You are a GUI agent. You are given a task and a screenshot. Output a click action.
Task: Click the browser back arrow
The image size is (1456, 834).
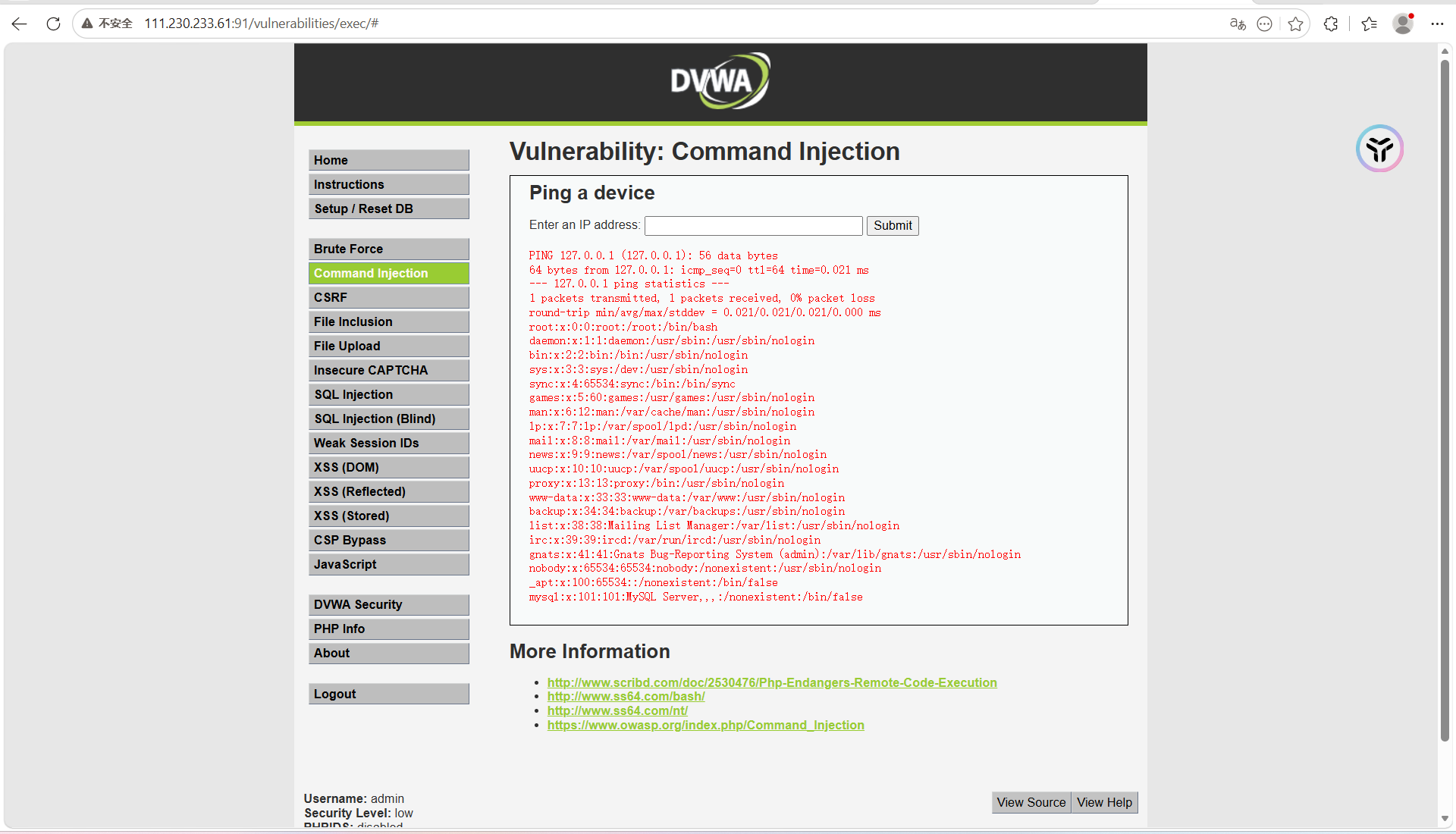[x=20, y=24]
